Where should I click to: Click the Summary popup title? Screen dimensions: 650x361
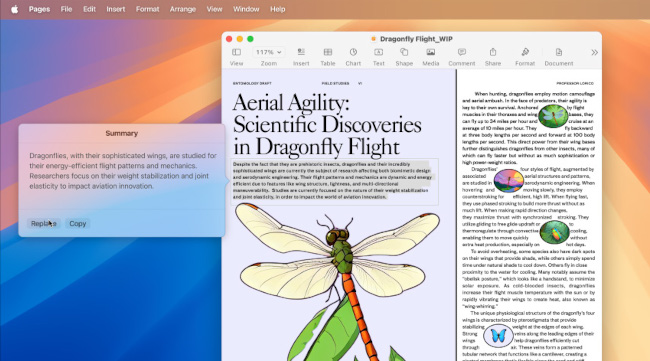121,133
